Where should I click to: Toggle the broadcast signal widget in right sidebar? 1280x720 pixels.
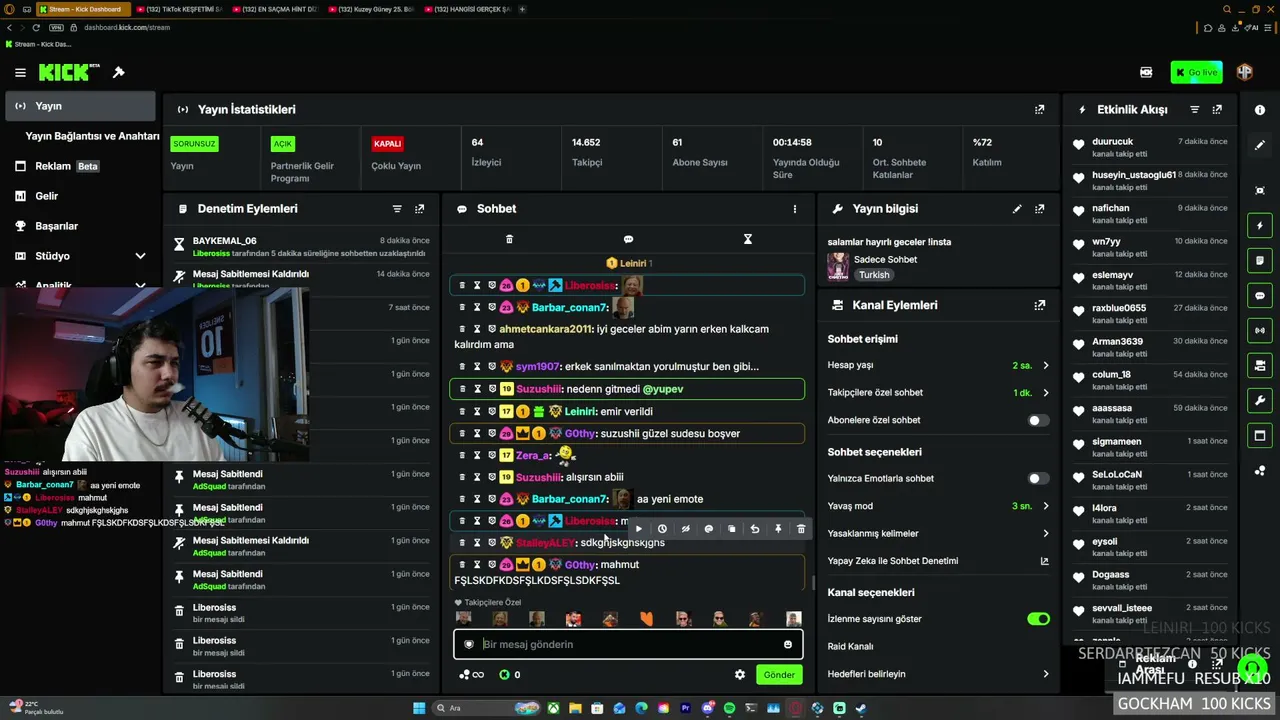point(1260,330)
